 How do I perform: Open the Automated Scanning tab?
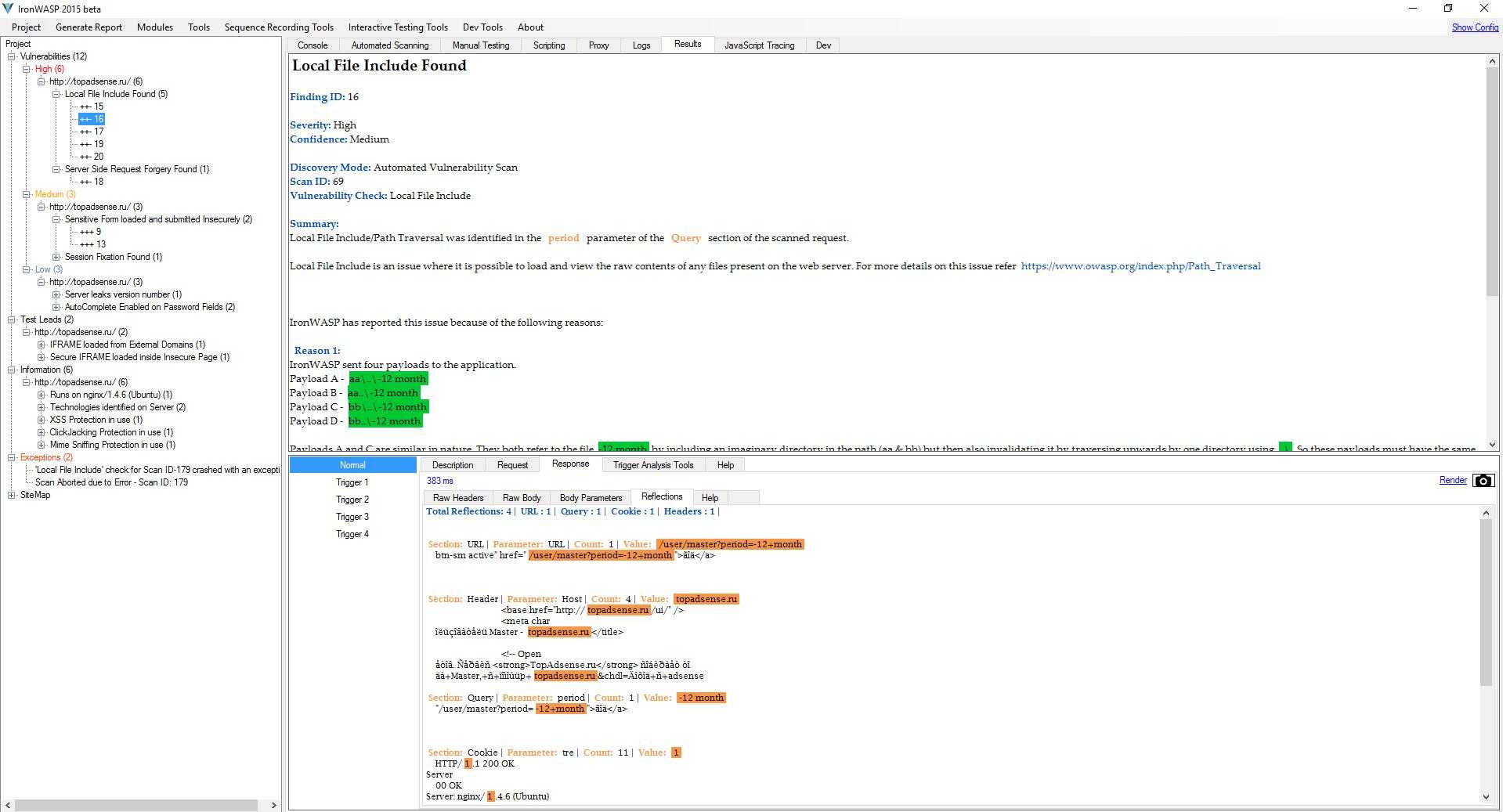pos(389,45)
